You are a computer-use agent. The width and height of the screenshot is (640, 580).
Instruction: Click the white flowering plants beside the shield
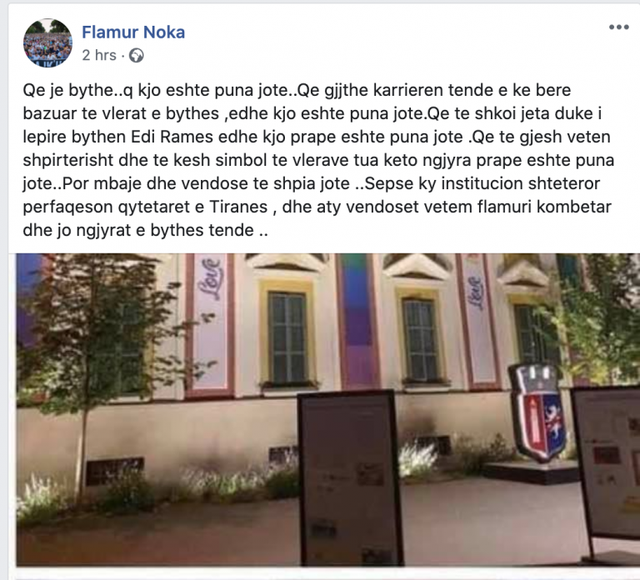pos(416,459)
